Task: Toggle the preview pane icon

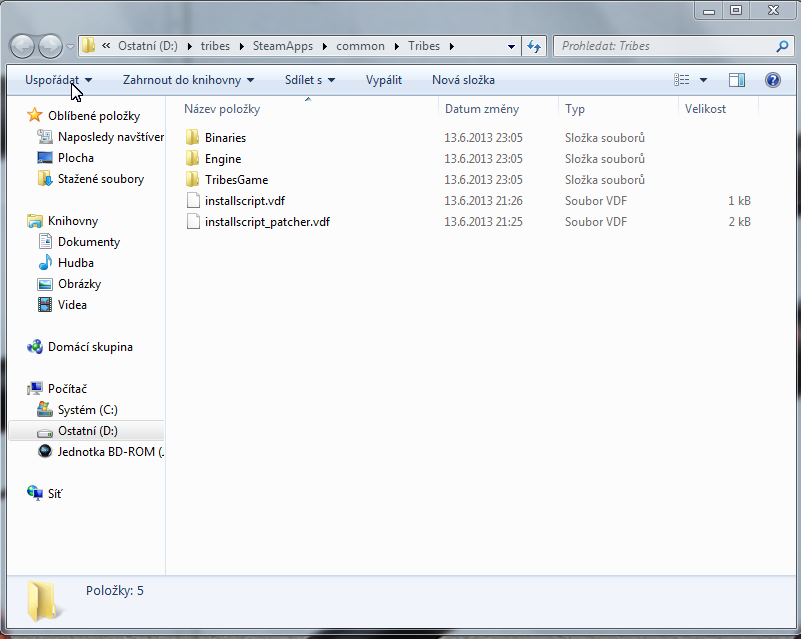Action: 737,80
